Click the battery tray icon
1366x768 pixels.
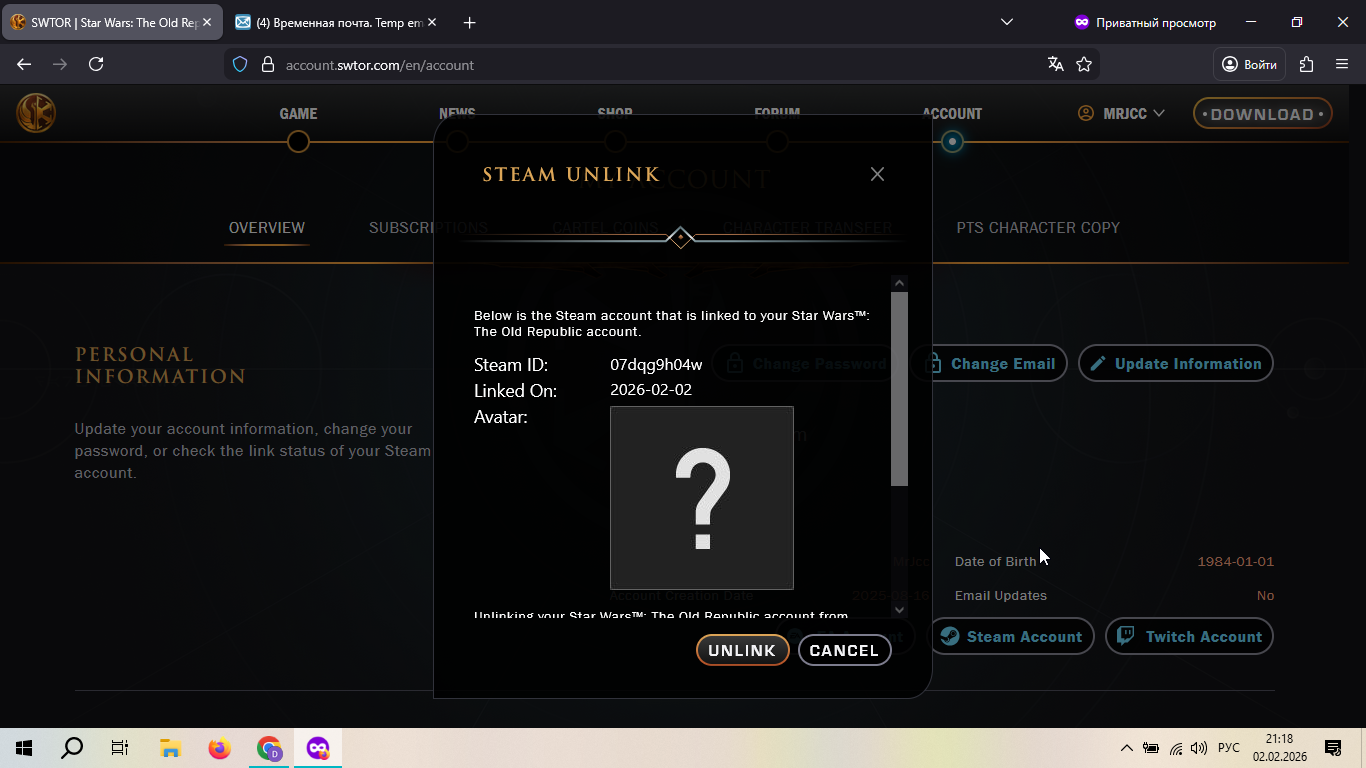pyautogui.click(x=1151, y=748)
